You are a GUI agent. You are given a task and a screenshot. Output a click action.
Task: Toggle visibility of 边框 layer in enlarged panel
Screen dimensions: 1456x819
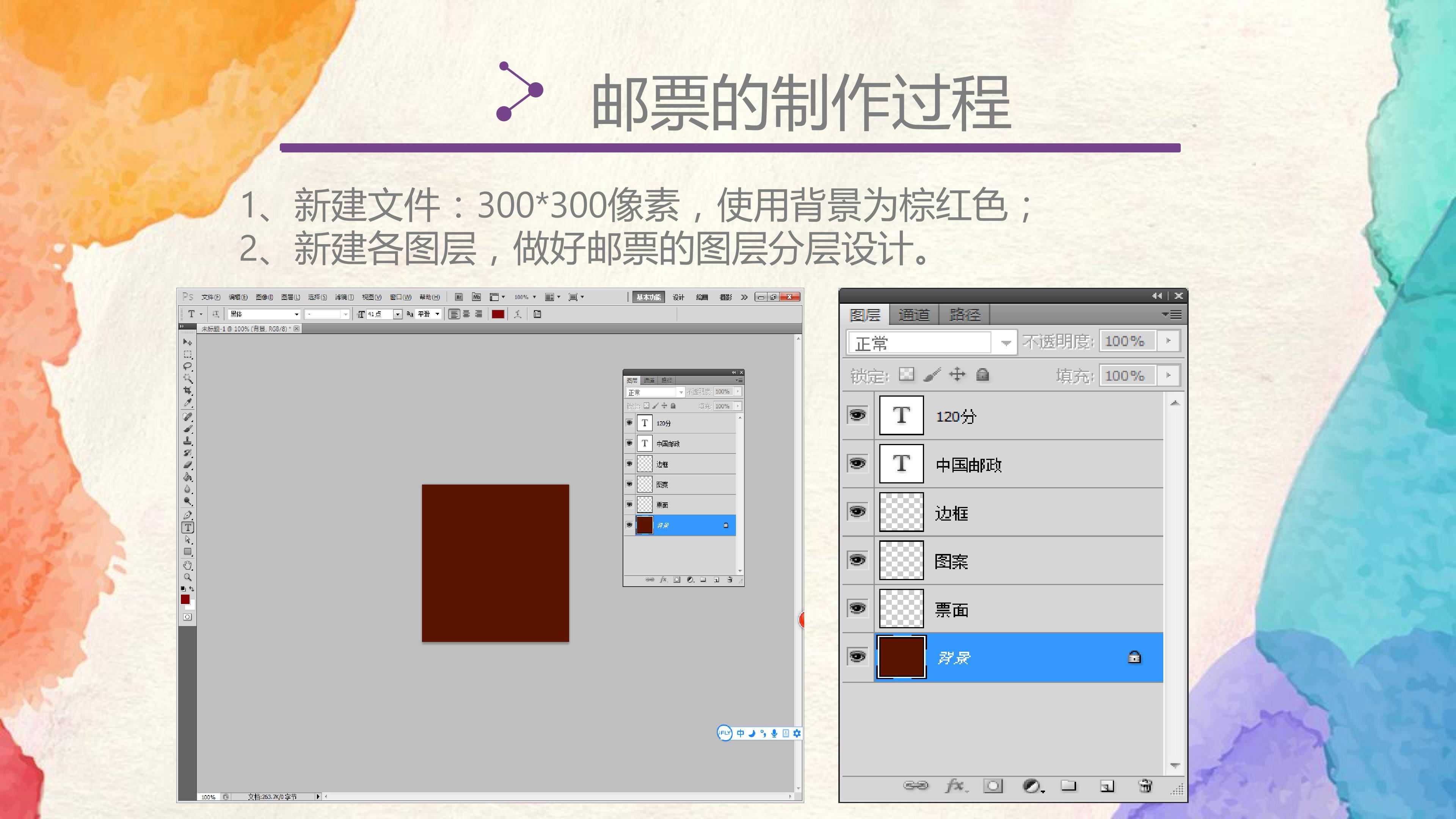point(858,512)
